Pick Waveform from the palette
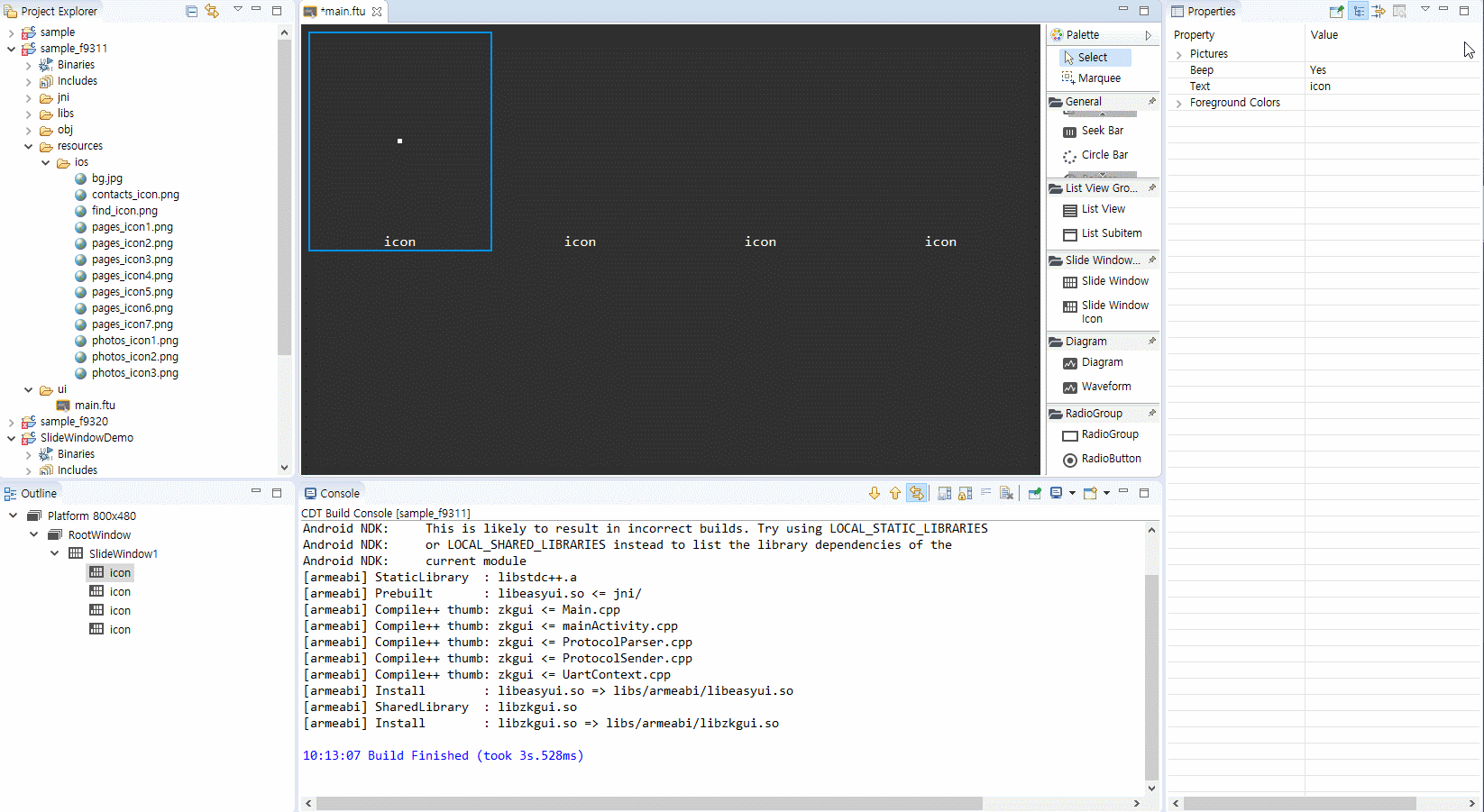The height and width of the screenshot is (812, 1484). coord(1097,388)
